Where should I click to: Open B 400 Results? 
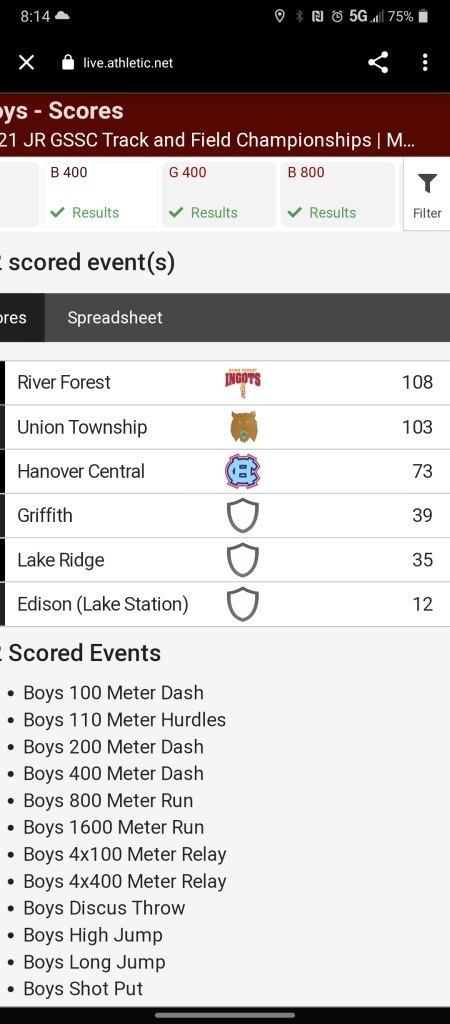pyautogui.click(x=100, y=194)
